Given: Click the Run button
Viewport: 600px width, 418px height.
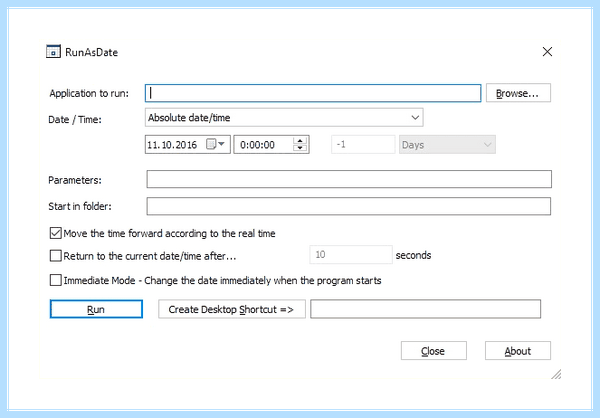Looking at the screenshot, I should tap(96, 309).
